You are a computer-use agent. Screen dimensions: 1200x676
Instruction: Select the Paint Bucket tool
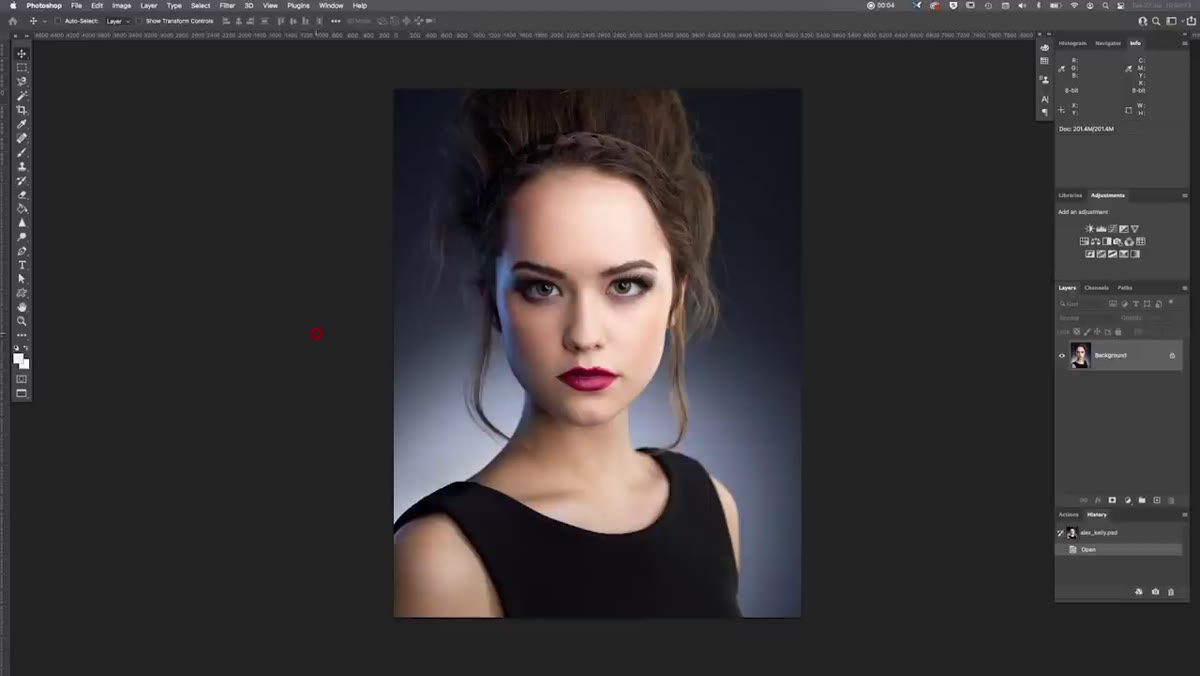click(22, 208)
